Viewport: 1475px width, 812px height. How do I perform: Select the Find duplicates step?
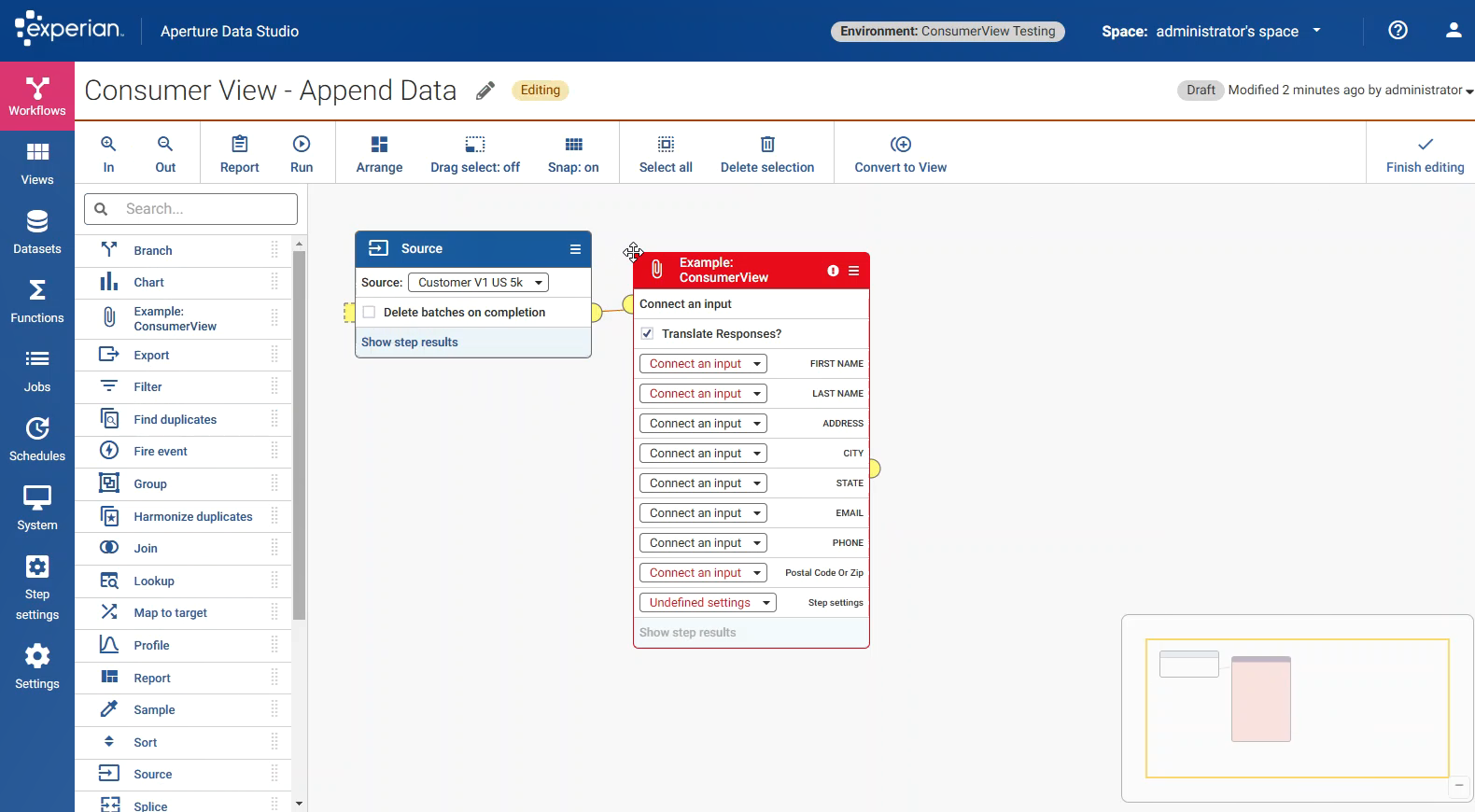point(183,419)
